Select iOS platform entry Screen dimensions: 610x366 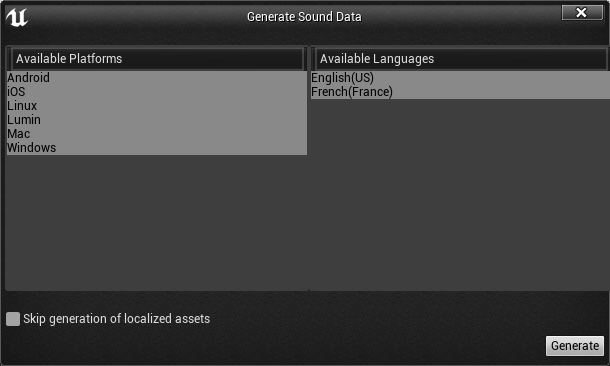click(157, 92)
